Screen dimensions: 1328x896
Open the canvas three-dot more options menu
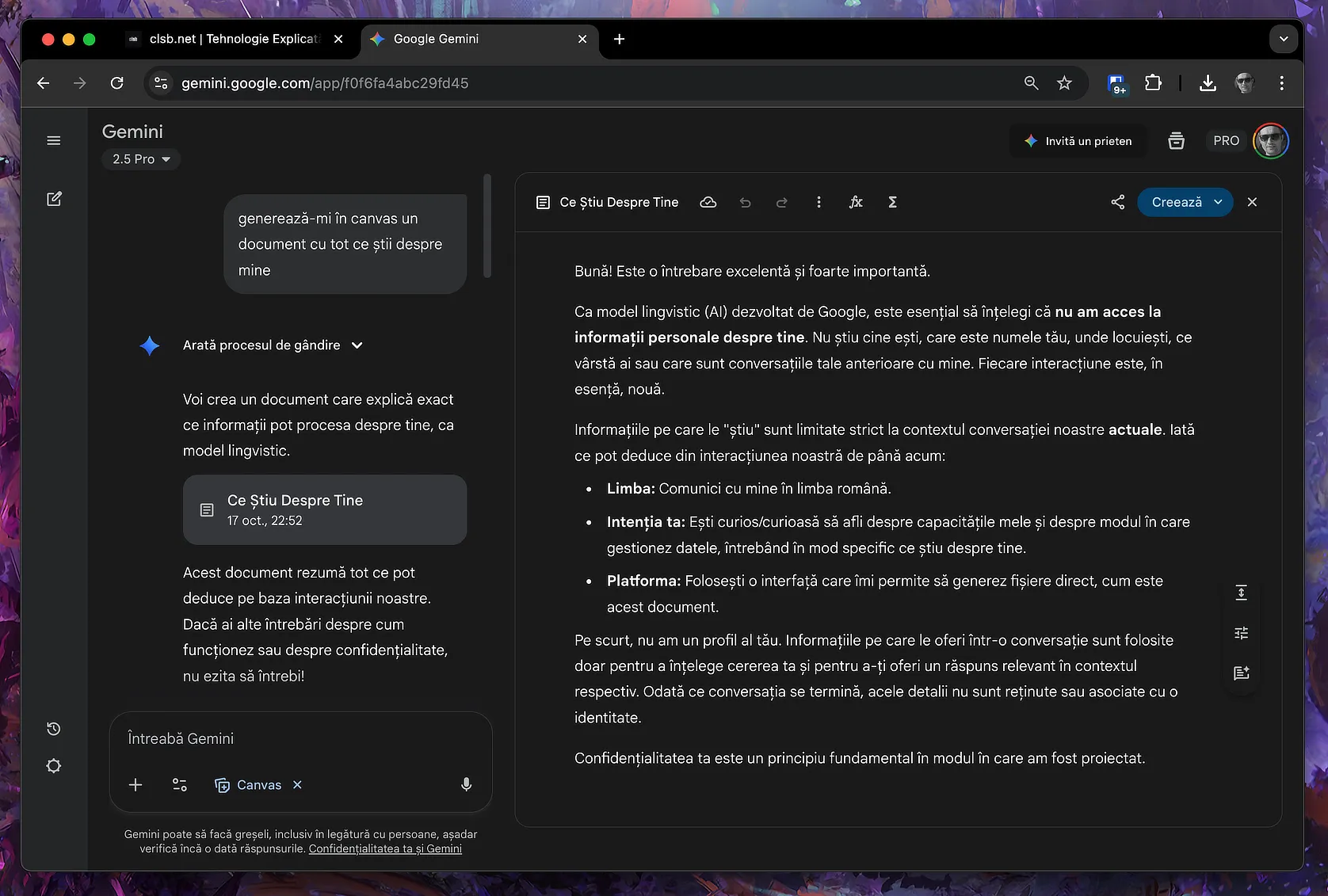click(819, 203)
